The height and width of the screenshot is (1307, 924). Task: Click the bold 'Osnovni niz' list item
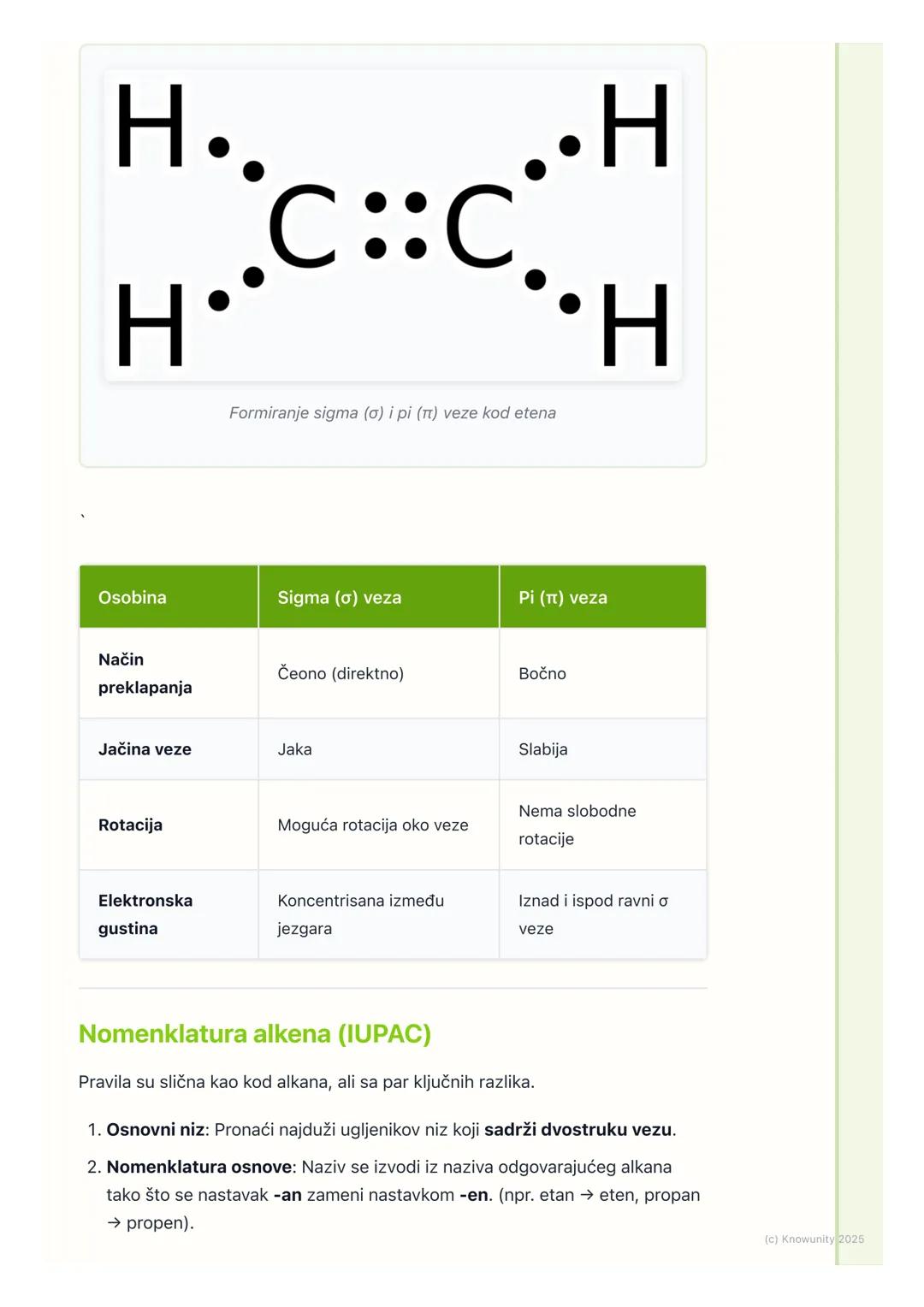[156, 1130]
